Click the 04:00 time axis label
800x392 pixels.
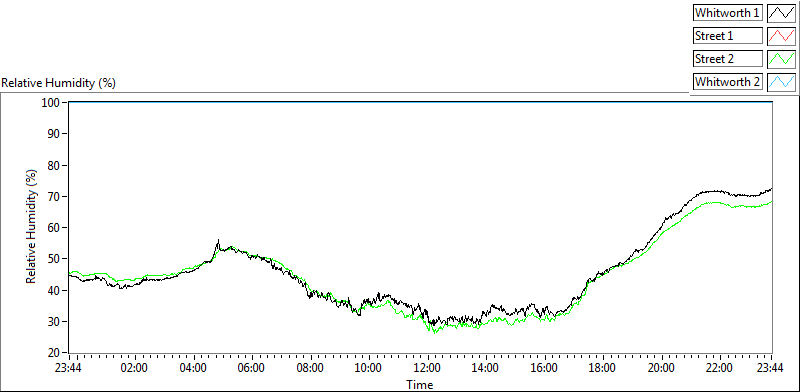click(193, 368)
